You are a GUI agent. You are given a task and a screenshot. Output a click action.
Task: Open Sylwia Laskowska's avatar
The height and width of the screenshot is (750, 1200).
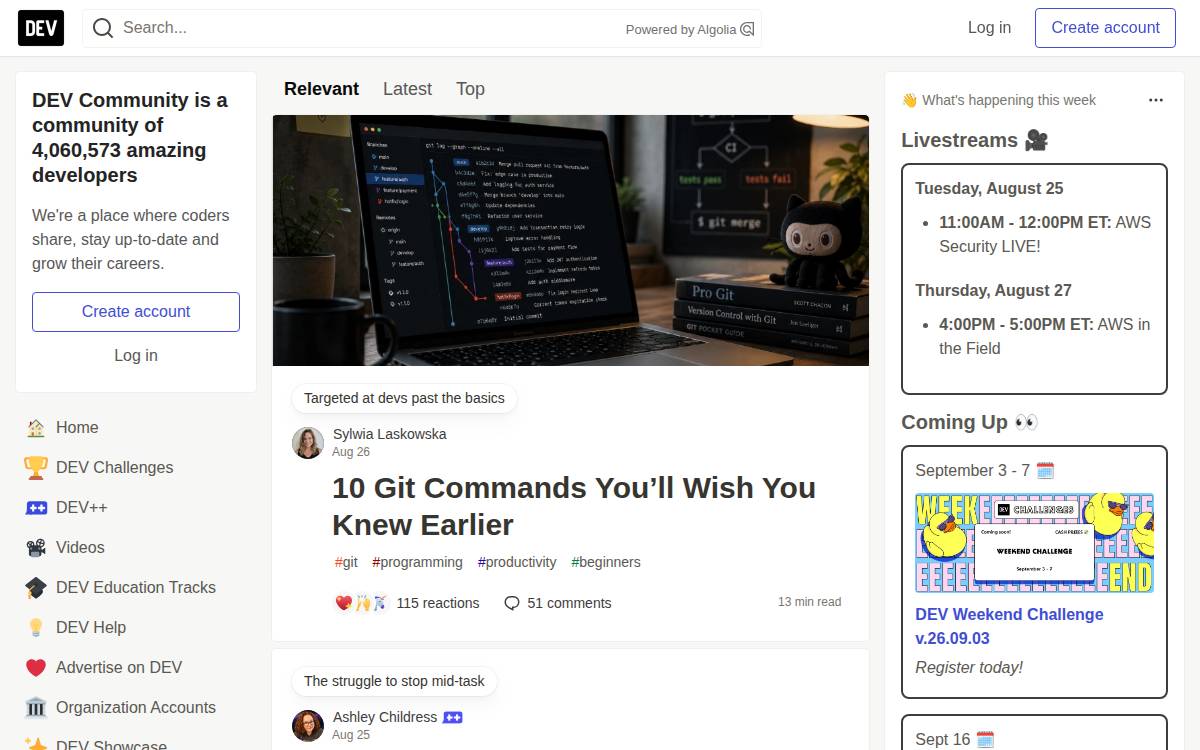coord(308,443)
